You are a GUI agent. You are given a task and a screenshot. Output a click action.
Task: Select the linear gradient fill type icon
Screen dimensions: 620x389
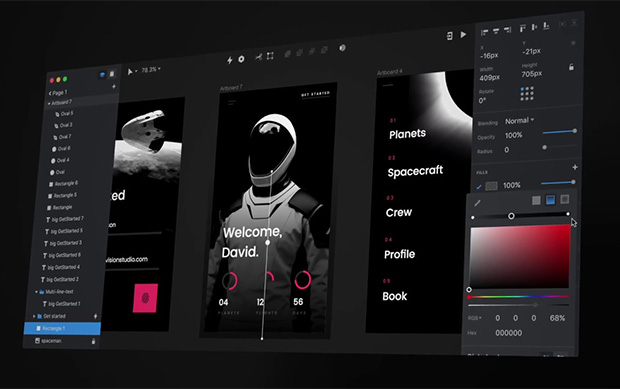550,200
